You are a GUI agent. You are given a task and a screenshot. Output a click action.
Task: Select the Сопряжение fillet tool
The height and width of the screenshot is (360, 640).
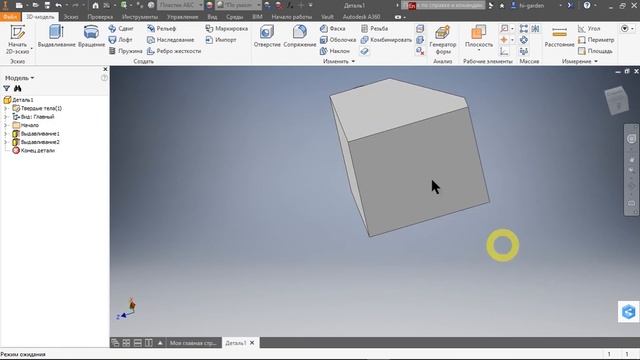coord(300,36)
